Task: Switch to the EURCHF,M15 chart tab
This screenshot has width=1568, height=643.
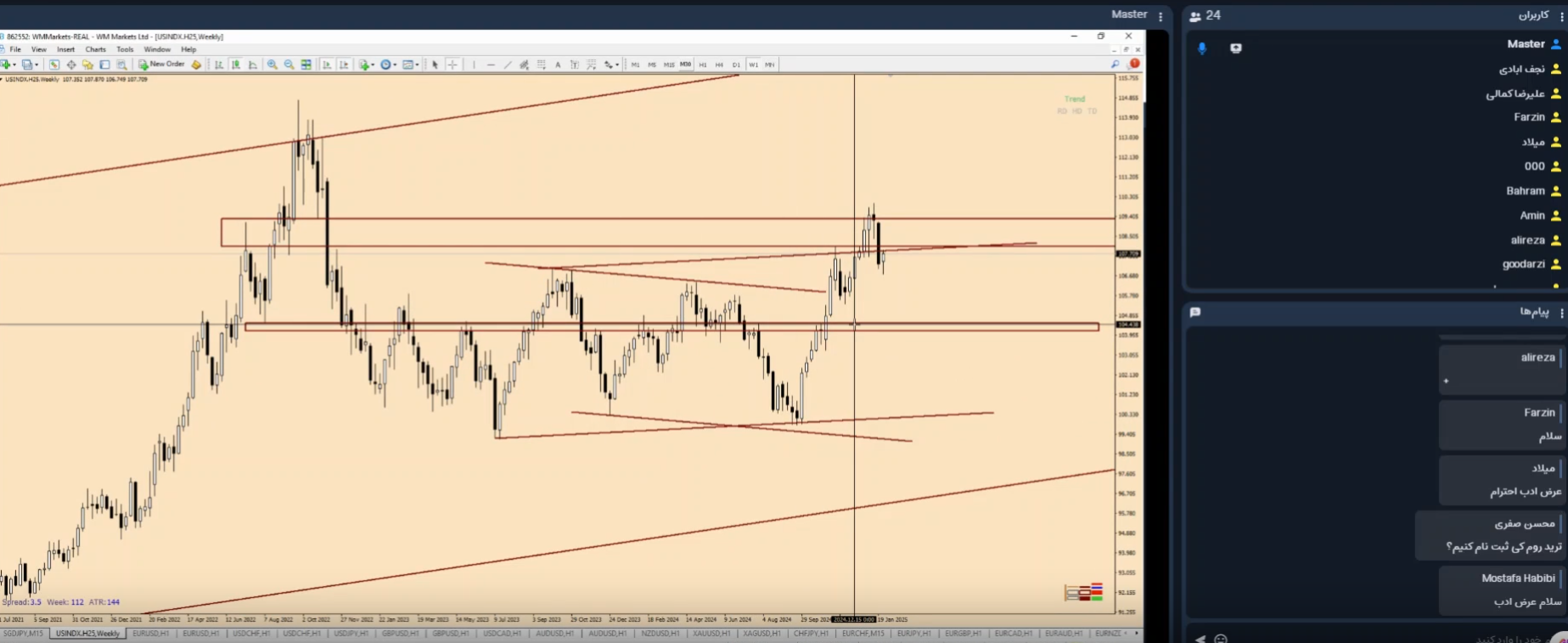Action: click(x=863, y=634)
